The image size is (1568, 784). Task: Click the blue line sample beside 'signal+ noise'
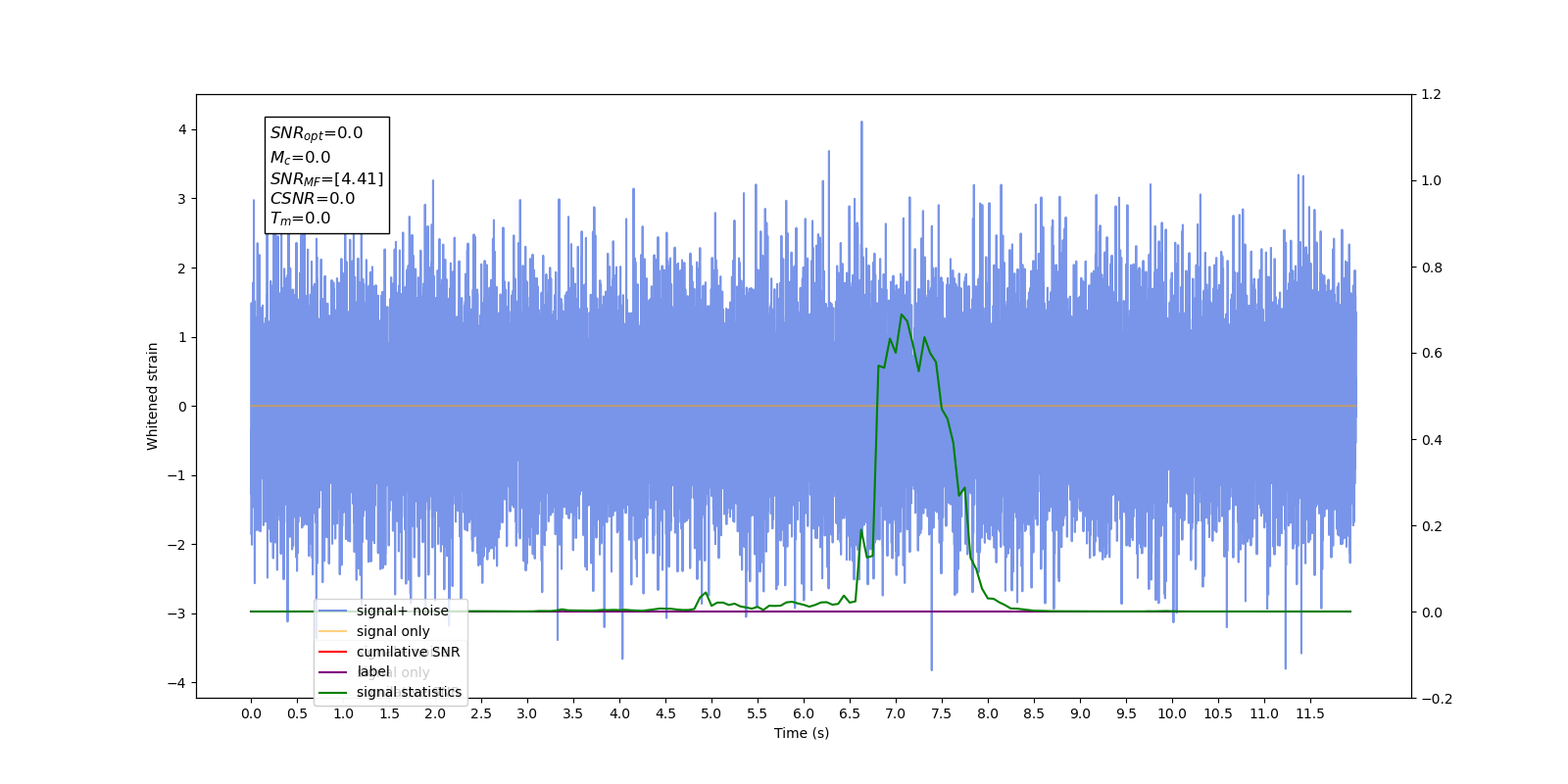pyautogui.click(x=333, y=611)
